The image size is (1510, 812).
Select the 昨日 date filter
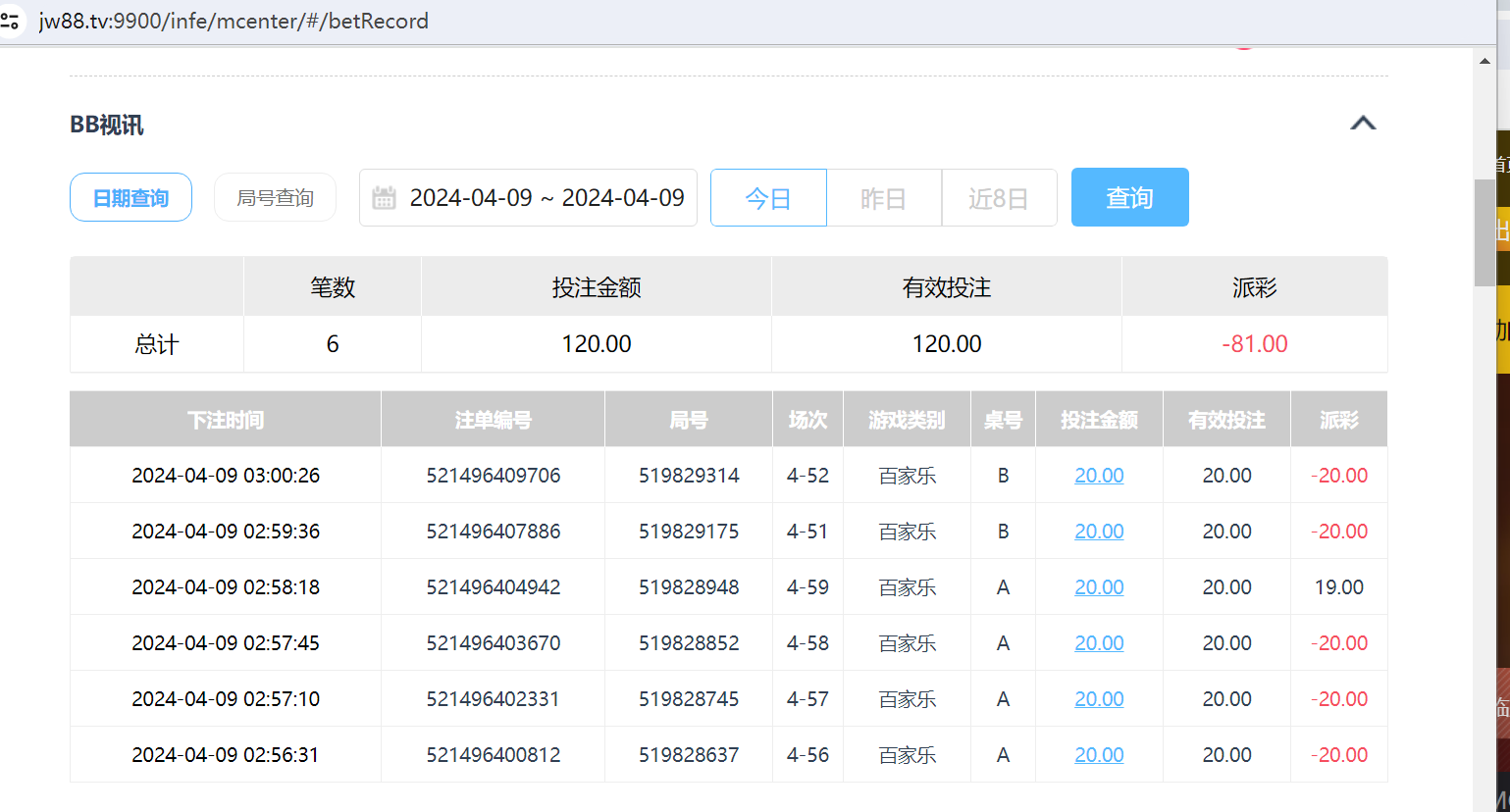pyautogui.click(x=883, y=198)
